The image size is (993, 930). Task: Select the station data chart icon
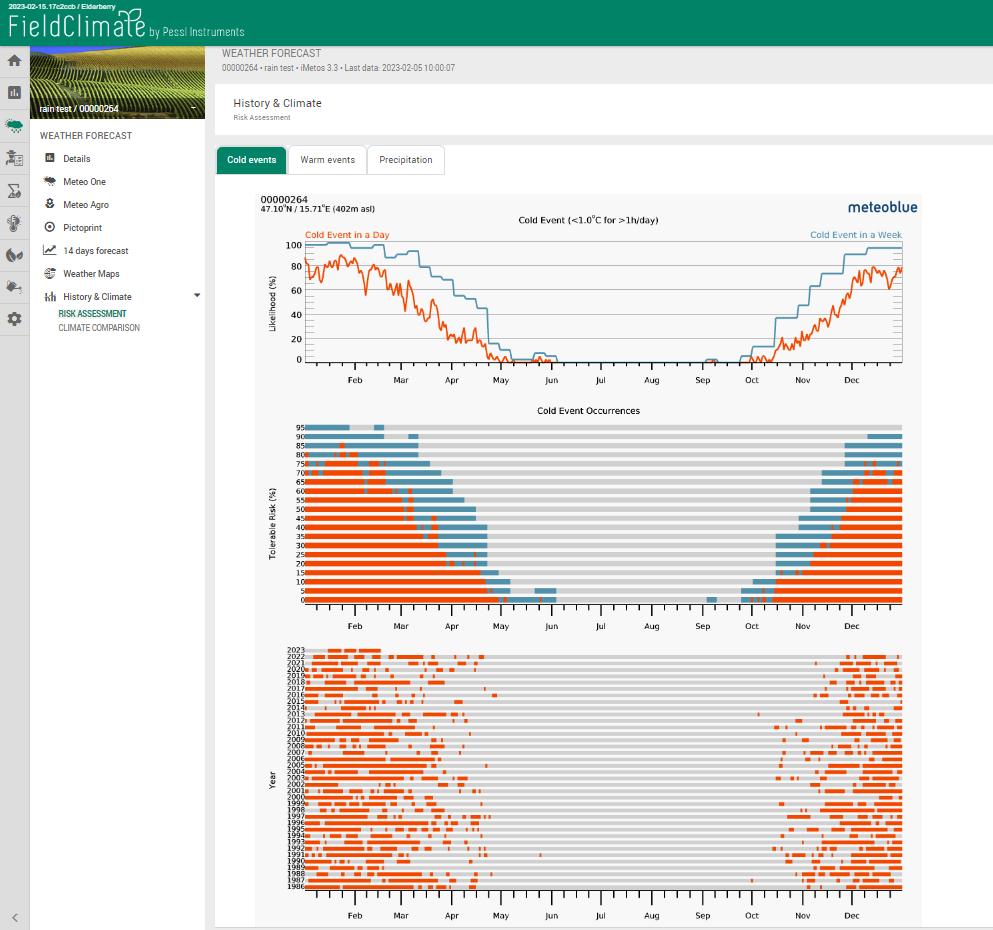pyautogui.click(x=14, y=92)
